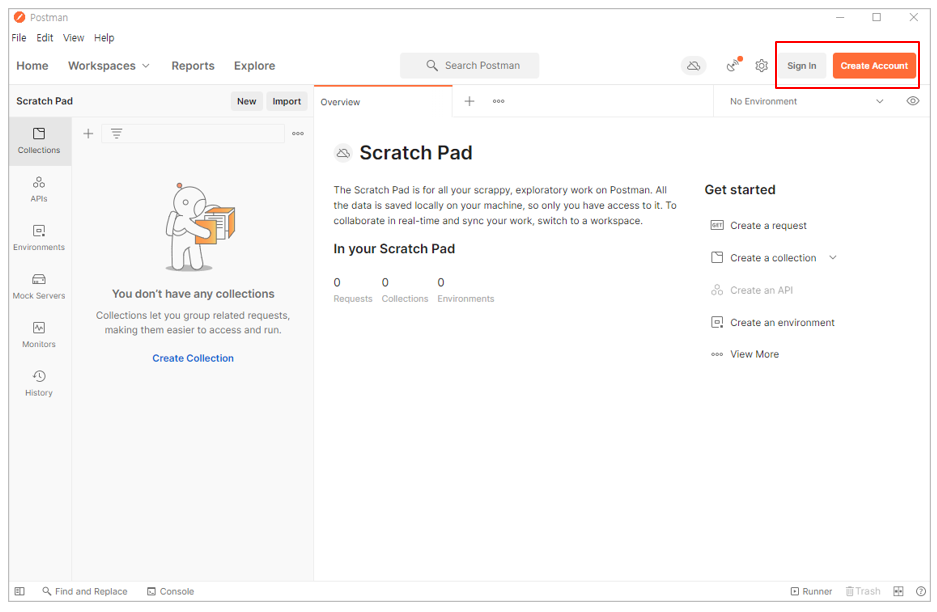Viewport: 937px width, 612px height.
Task: Focus the Search Postman field
Action: coord(469,66)
